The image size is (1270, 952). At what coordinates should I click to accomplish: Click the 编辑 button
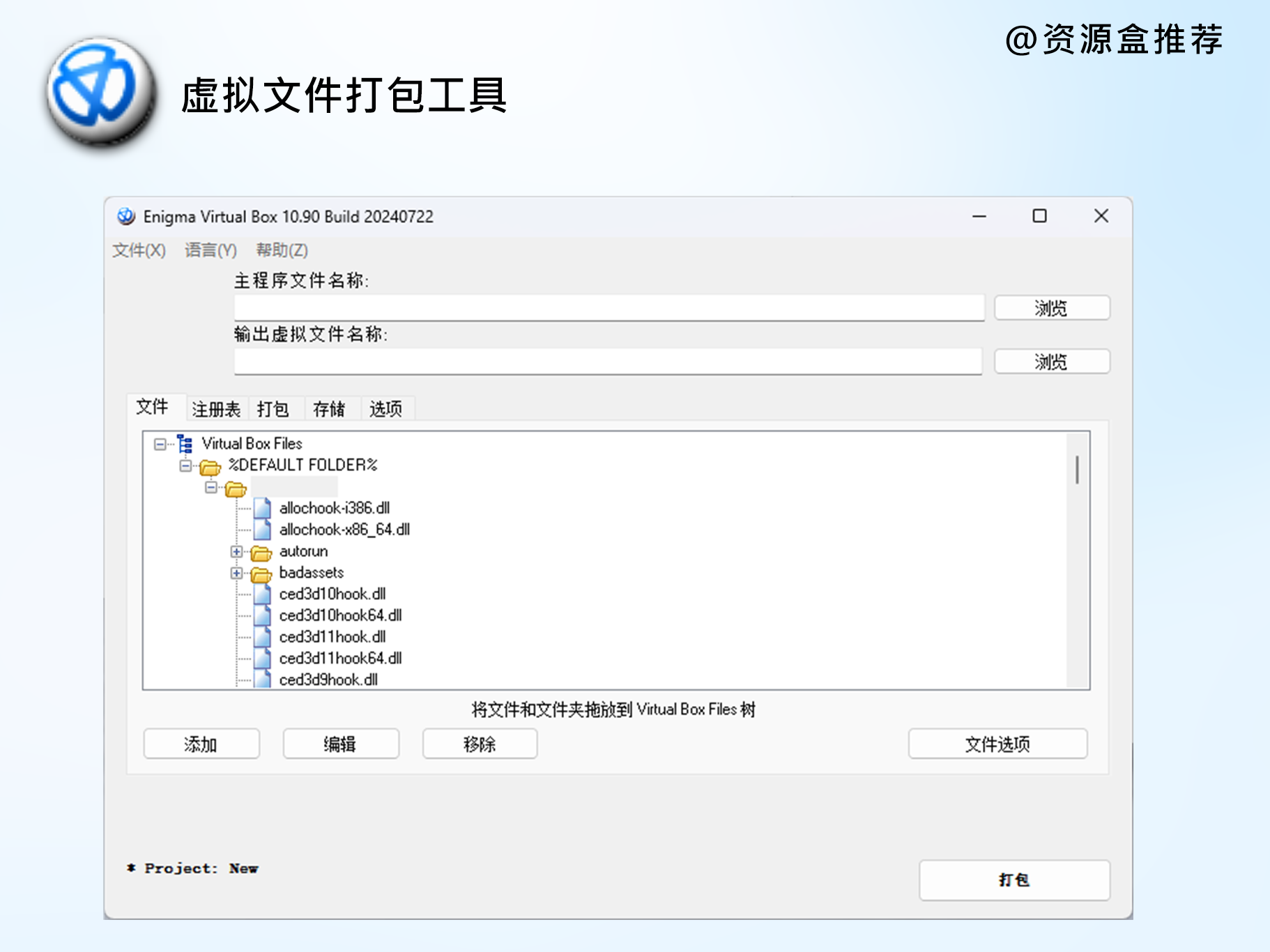tap(341, 744)
